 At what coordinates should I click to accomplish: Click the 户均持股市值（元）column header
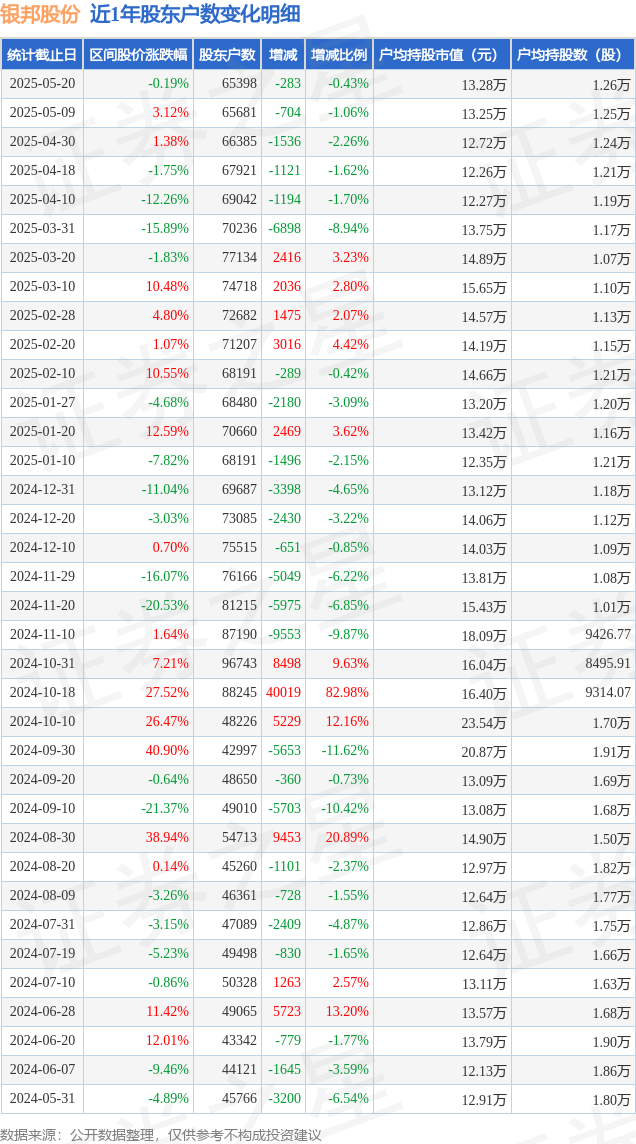pyautogui.click(x=441, y=54)
